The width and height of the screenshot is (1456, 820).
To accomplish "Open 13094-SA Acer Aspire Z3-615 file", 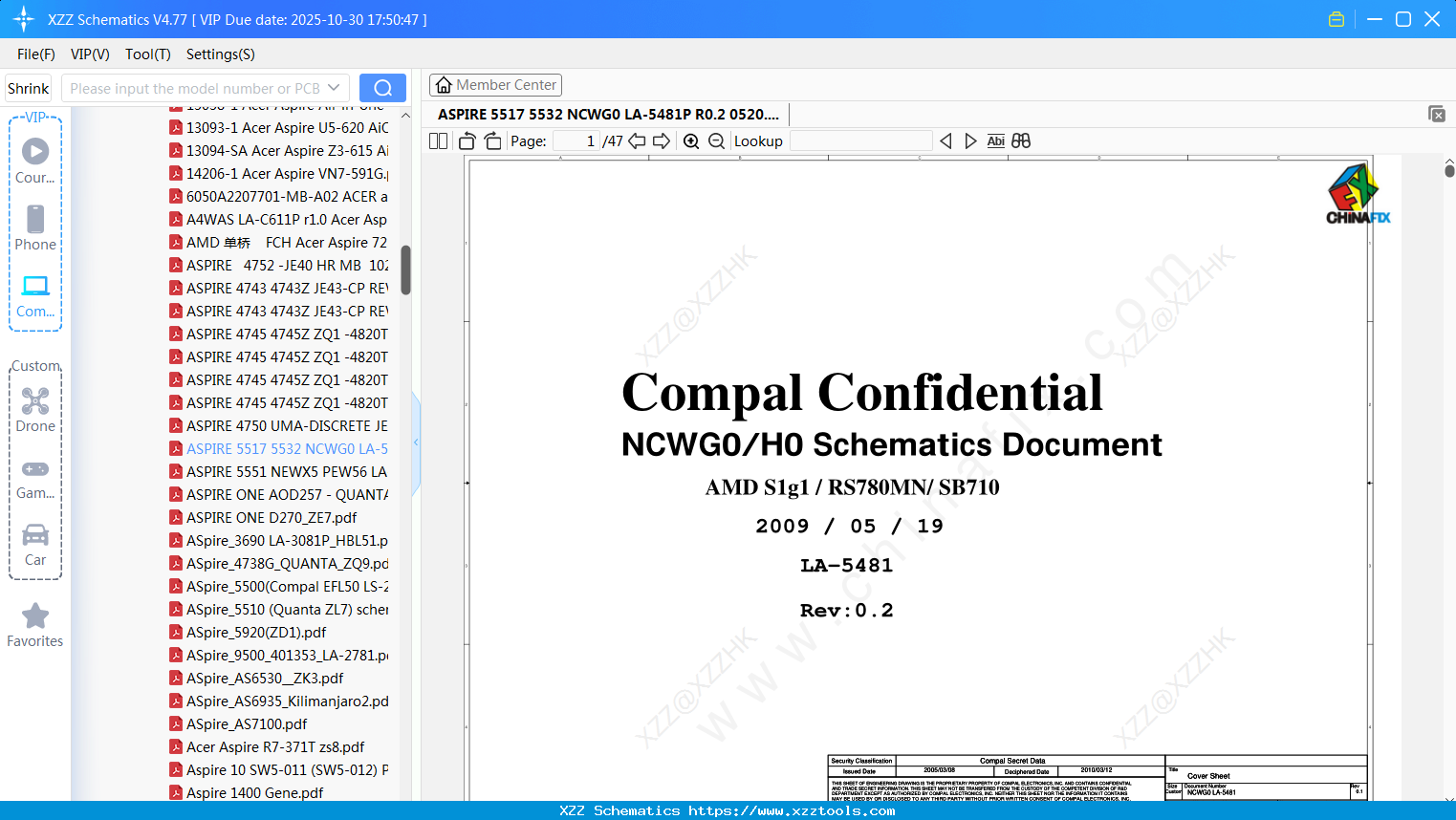I will point(279,150).
